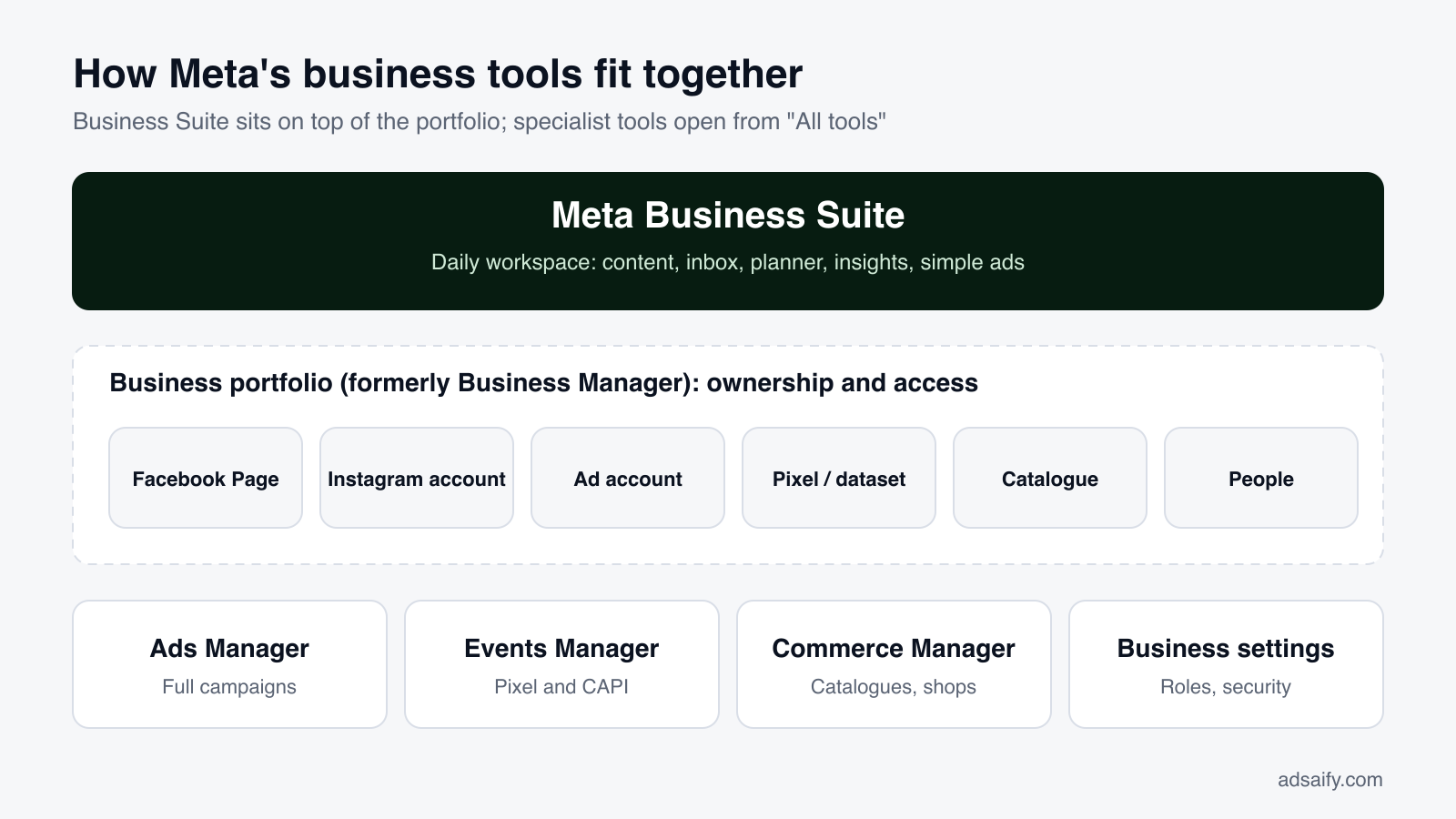Click the 'Full campaigns' caption

(x=229, y=687)
